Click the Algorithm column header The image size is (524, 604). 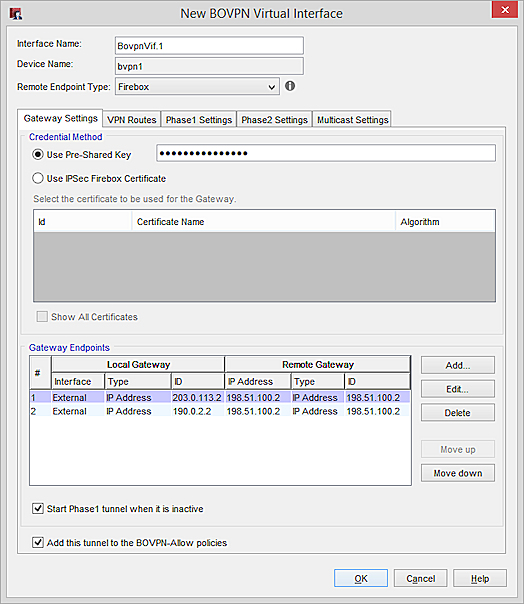tap(445, 221)
